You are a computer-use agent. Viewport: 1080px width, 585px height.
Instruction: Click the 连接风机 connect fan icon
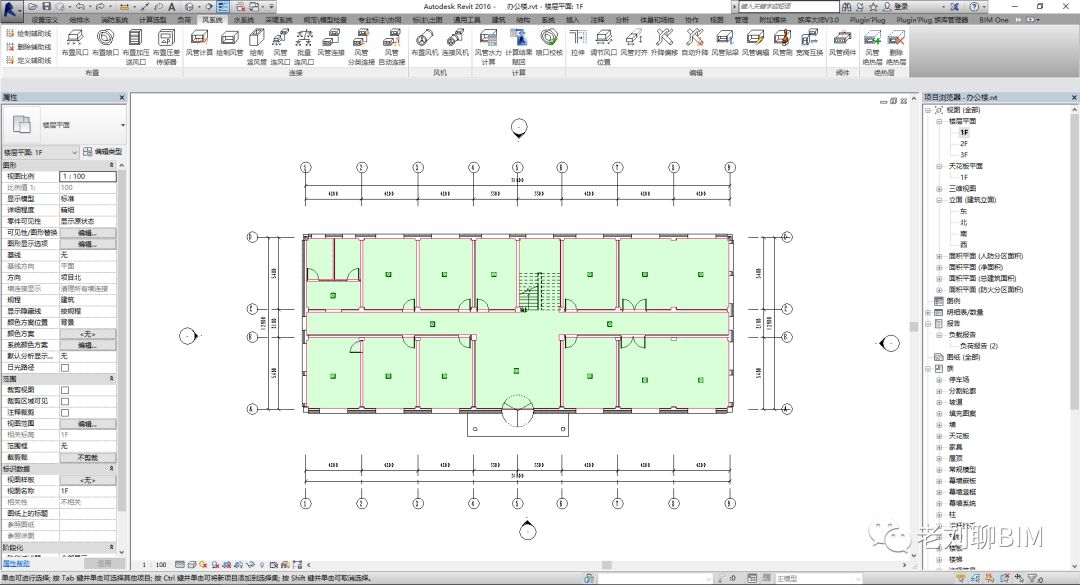tap(455, 42)
